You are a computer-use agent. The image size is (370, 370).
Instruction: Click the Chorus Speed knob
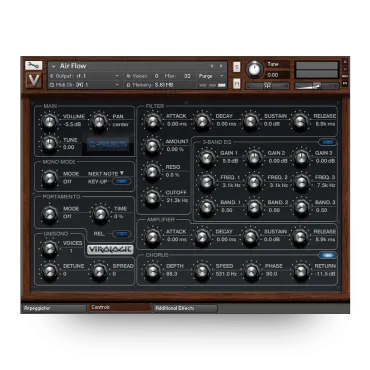coord(202,271)
